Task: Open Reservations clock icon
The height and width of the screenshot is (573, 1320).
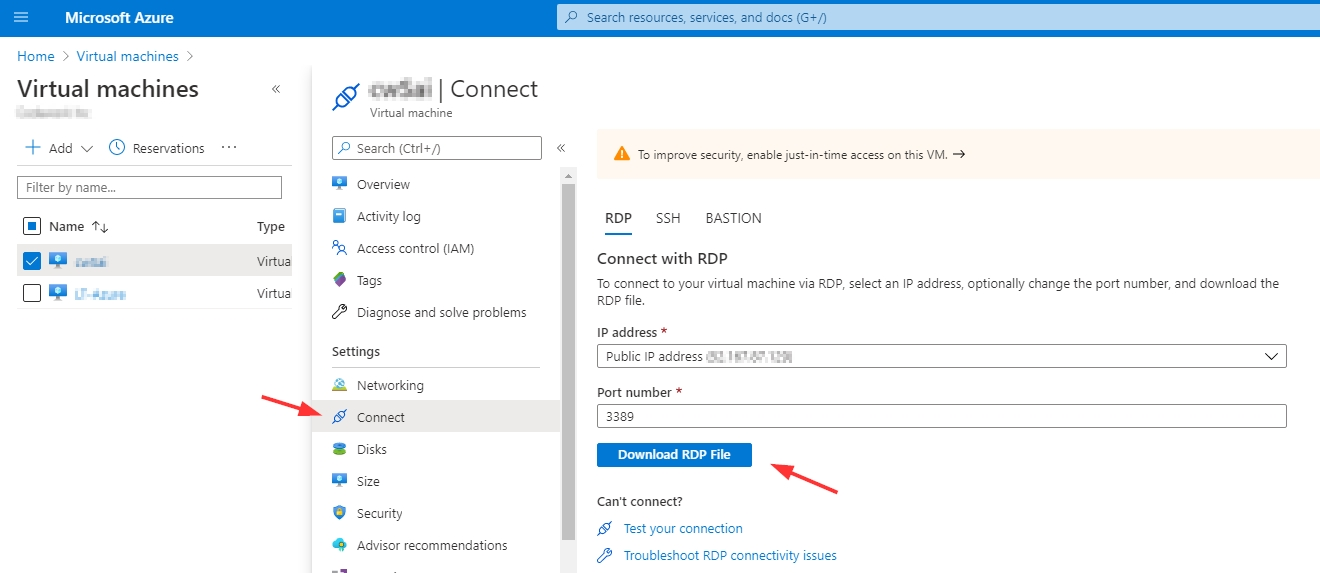Action: click(117, 147)
